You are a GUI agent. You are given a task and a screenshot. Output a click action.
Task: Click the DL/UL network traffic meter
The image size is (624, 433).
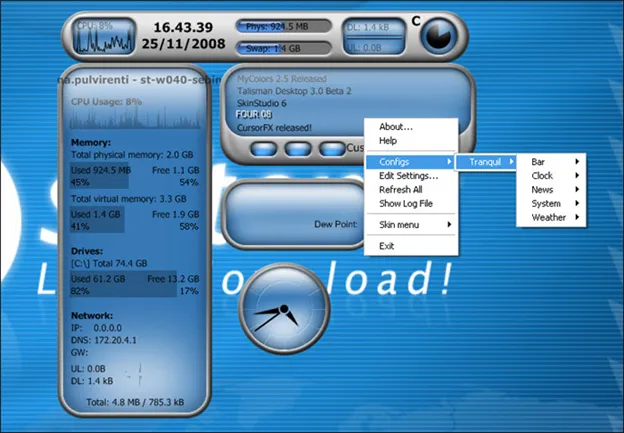tap(374, 37)
